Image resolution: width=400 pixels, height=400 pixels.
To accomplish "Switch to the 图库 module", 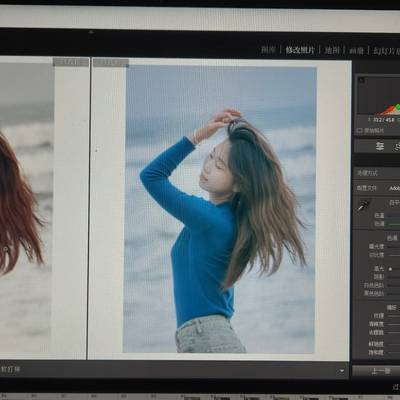I will tap(268, 50).
